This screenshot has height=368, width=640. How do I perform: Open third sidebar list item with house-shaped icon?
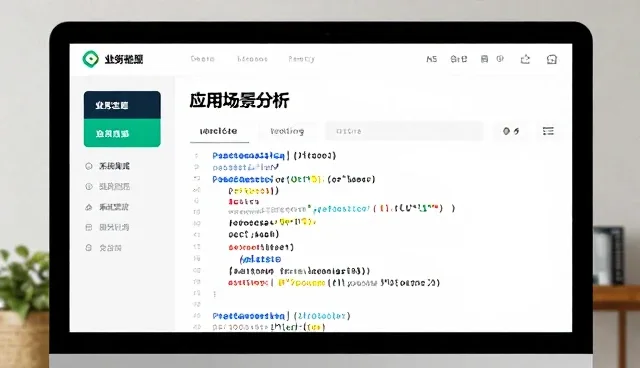coord(107,207)
